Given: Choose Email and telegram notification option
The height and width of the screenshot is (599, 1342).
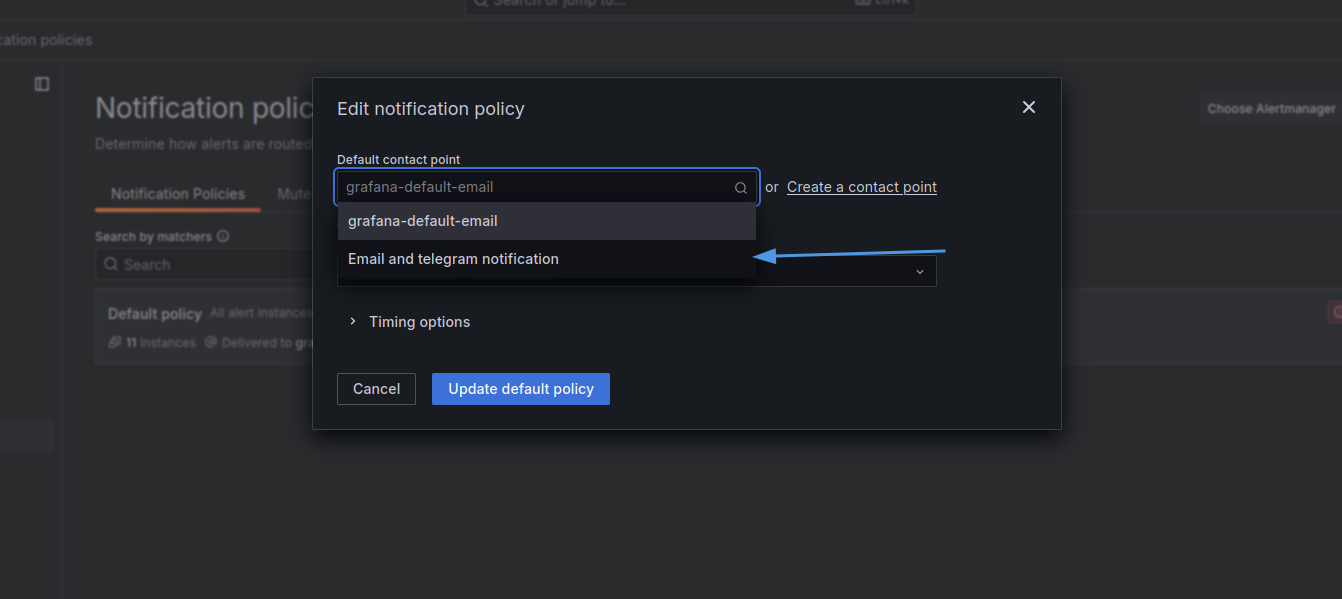Looking at the screenshot, I should tap(546, 259).
